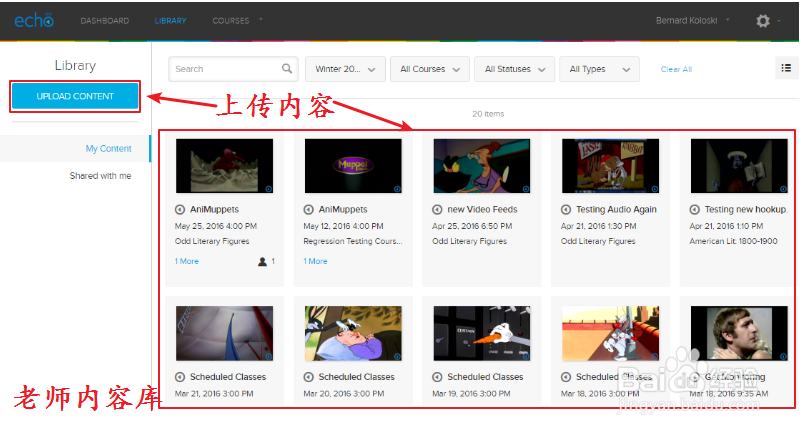The width and height of the screenshot is (804, 433).
Task: Click the shared user icon on AniMuppets card
Action: click(x=263, y=261)
